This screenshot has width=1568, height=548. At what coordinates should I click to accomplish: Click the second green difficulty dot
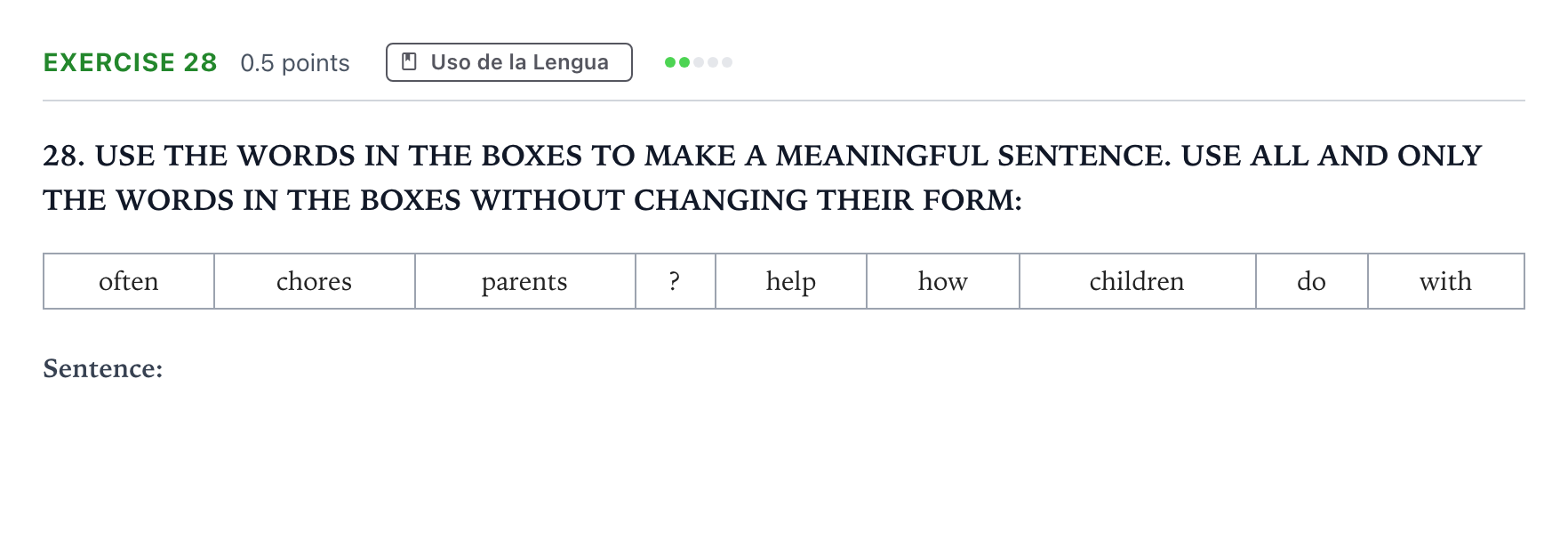[x=684, y=62]
